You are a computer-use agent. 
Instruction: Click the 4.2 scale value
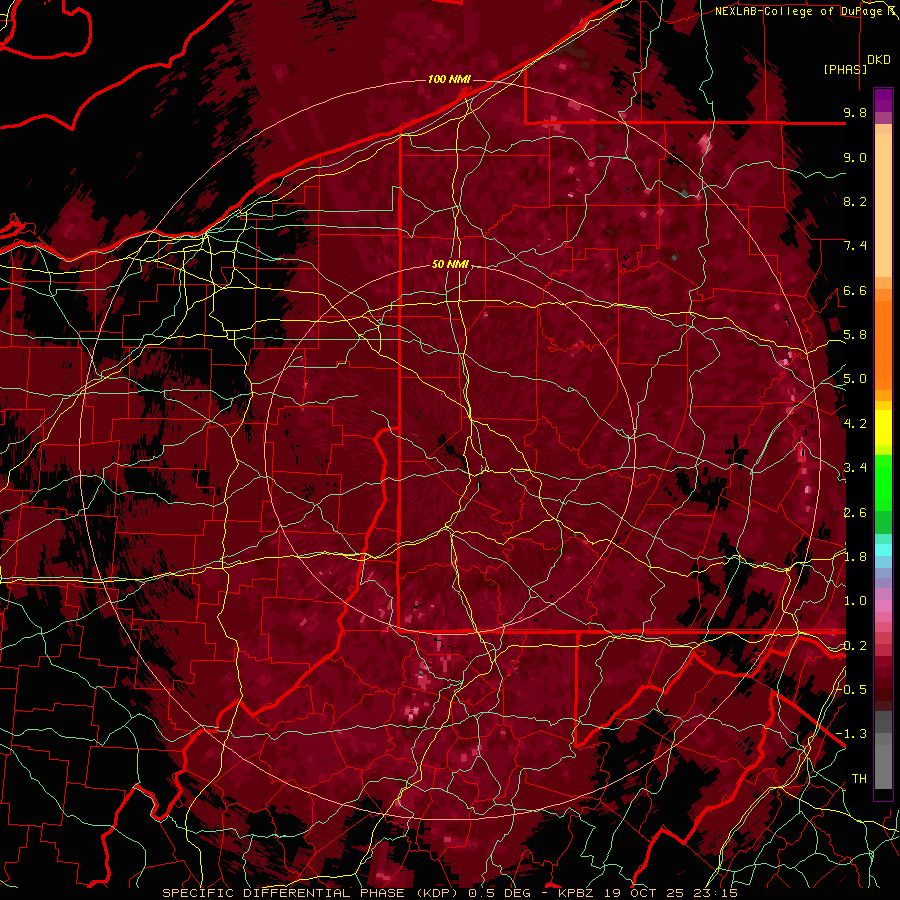point(855,424)
